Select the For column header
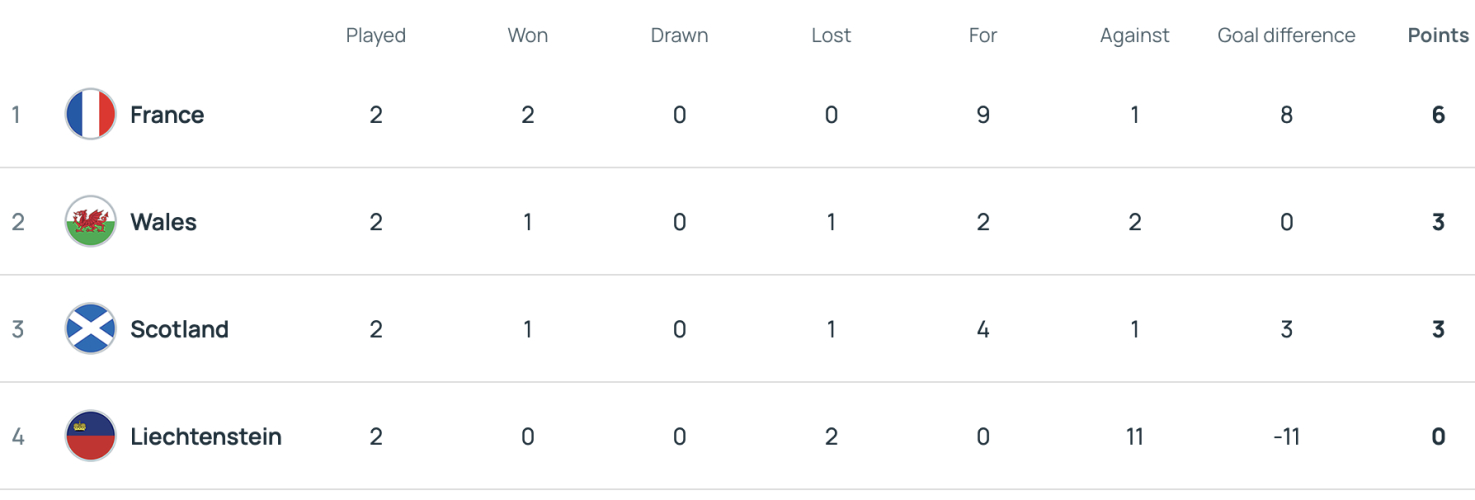Image resolution: width=1475 pixels, height=500 pixels. (983, 35)
